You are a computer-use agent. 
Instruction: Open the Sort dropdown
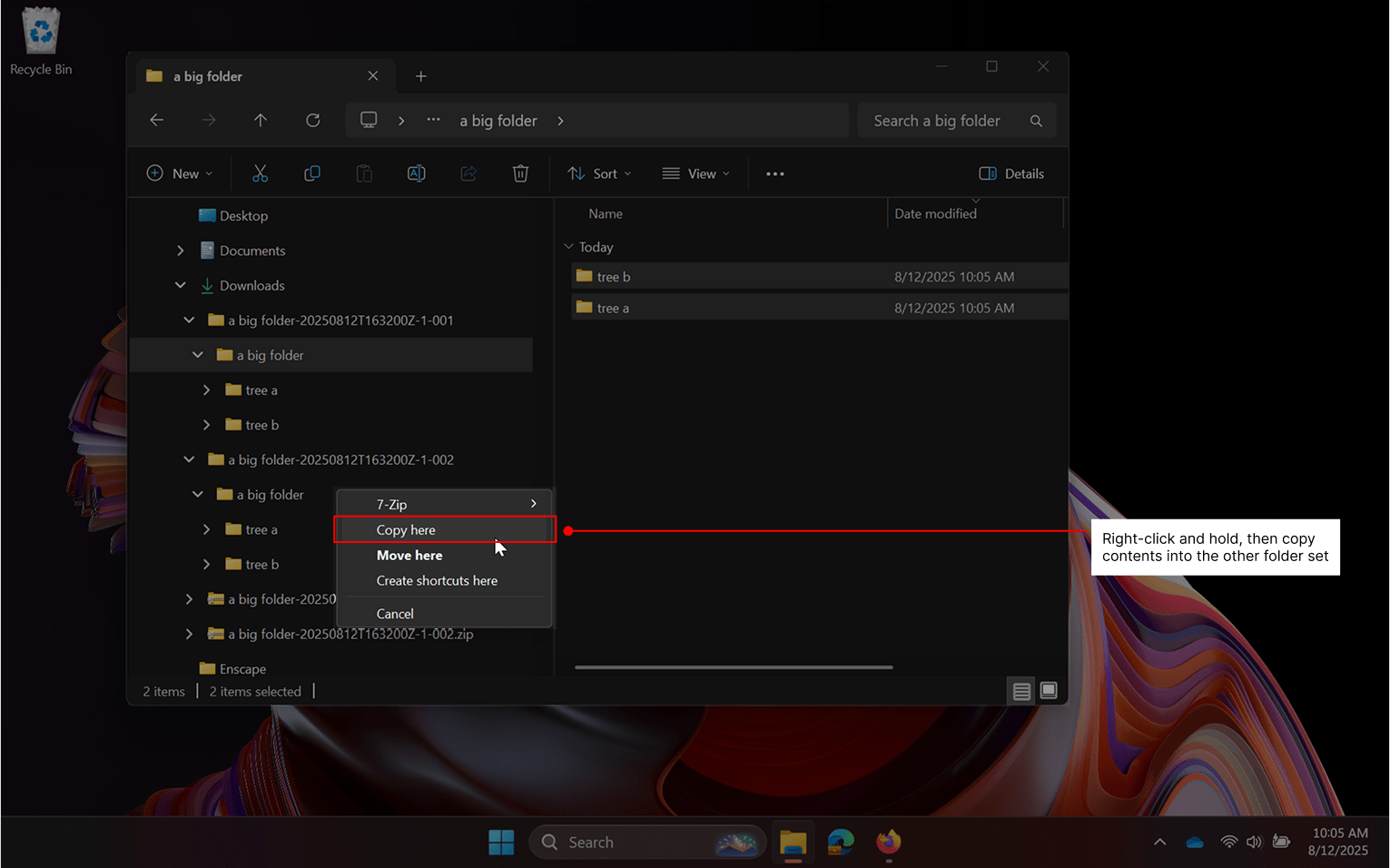[x=599, y=173]
